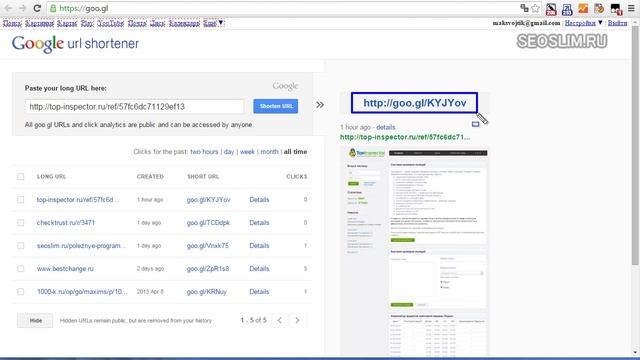Bookmark this page with the star icon
The width and height of the screenshot is (640, 360).
536,8
